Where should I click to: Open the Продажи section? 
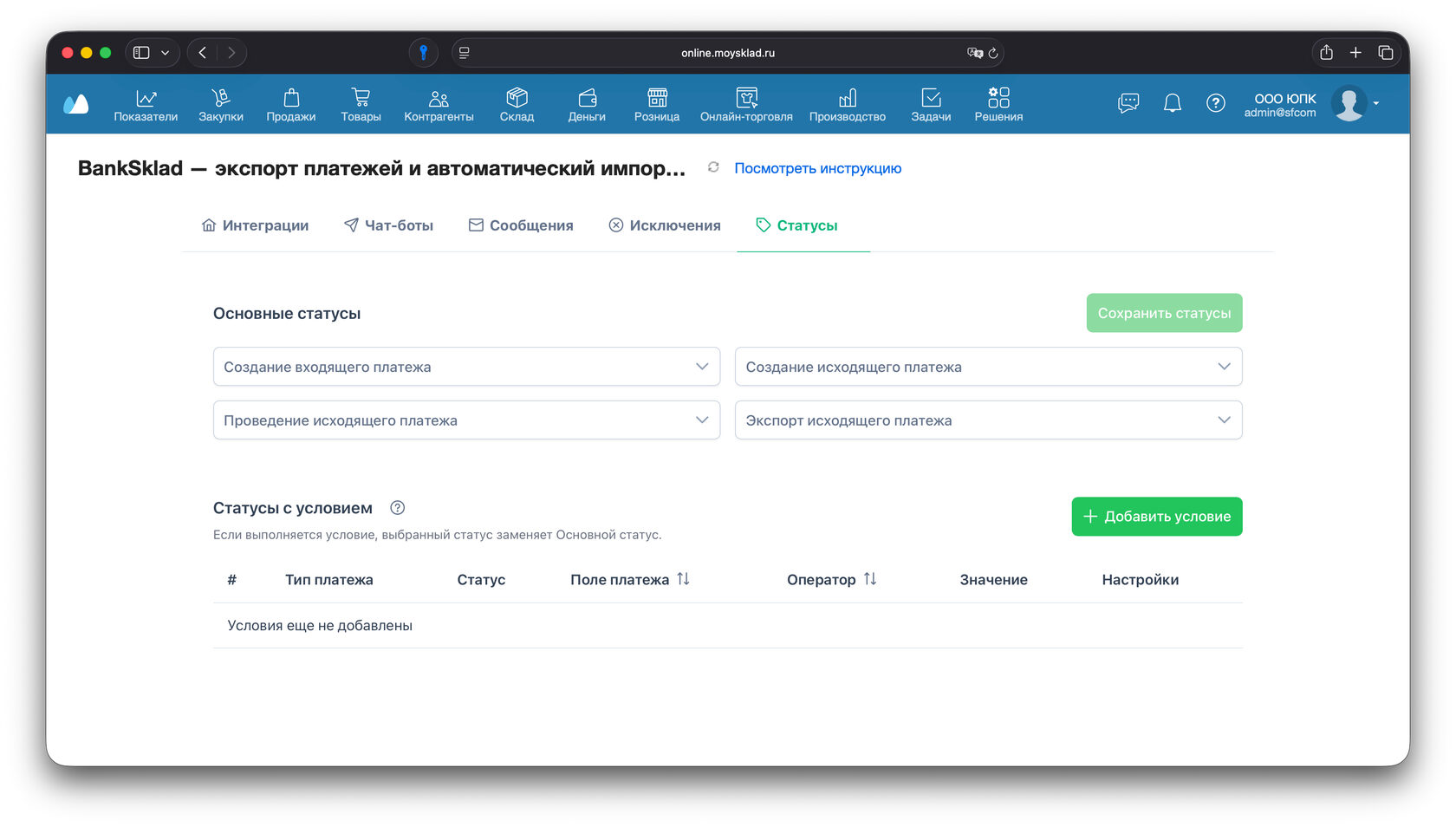tap(291, 104)
